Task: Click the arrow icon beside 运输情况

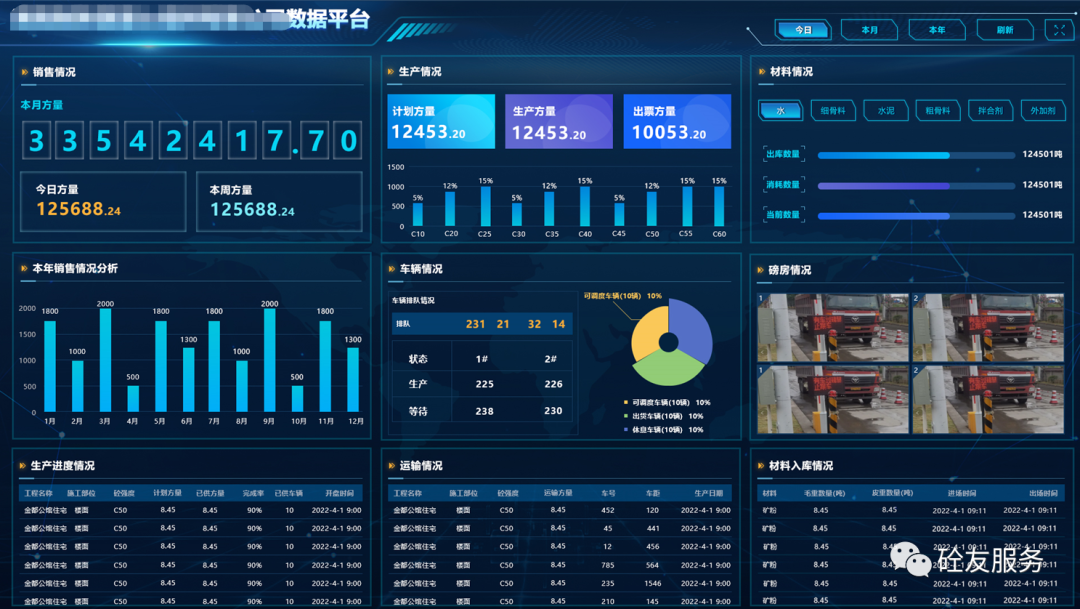Action: (390, 466)
